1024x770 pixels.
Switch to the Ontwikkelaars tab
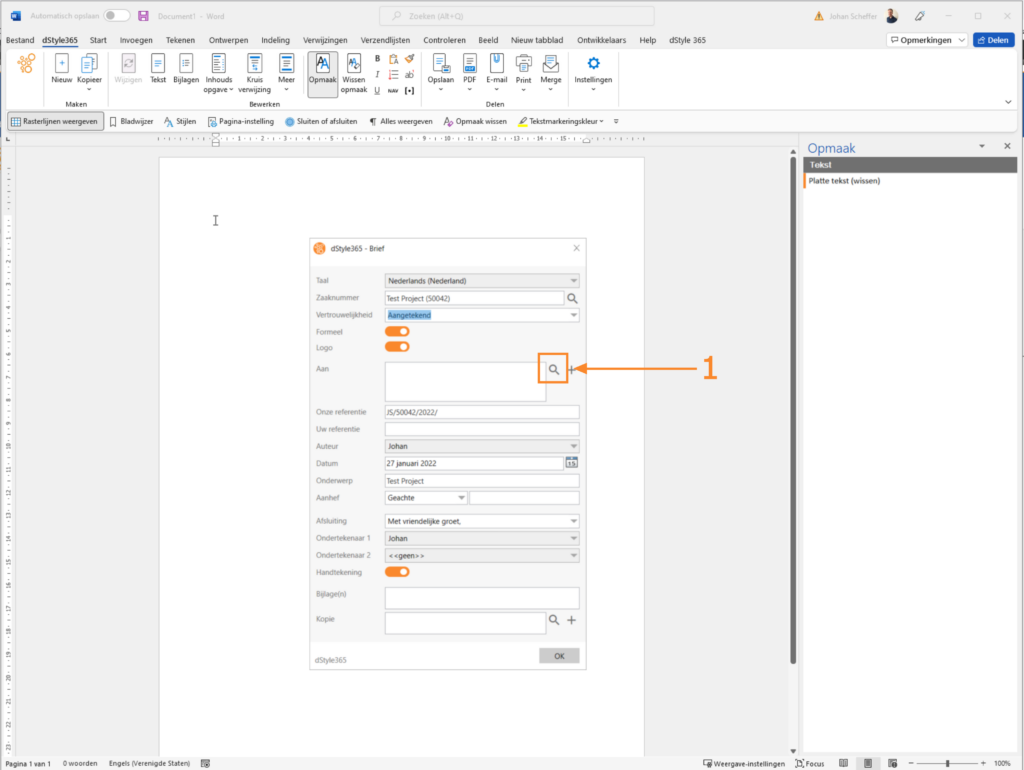[x=601, y=40]
